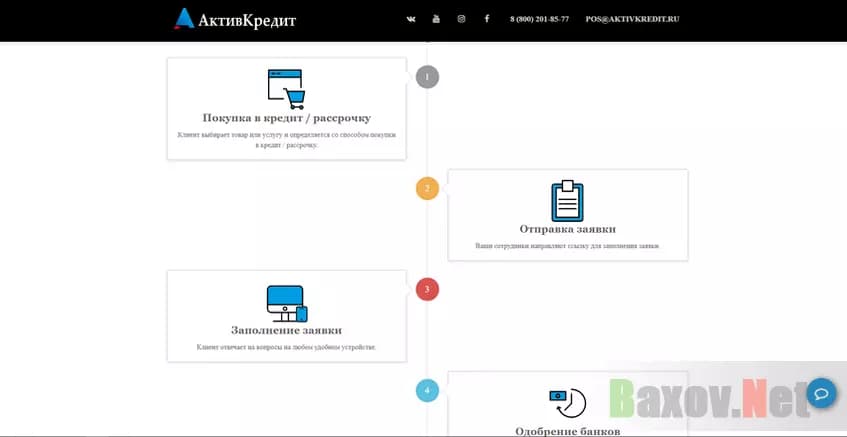847x437 pixels.
Task: Open the YouTube channel icon
Action: (436, 19)
